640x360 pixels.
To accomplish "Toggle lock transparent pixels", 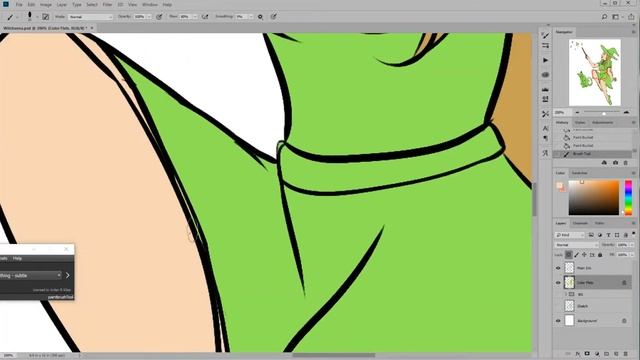I will coord(569,255).
